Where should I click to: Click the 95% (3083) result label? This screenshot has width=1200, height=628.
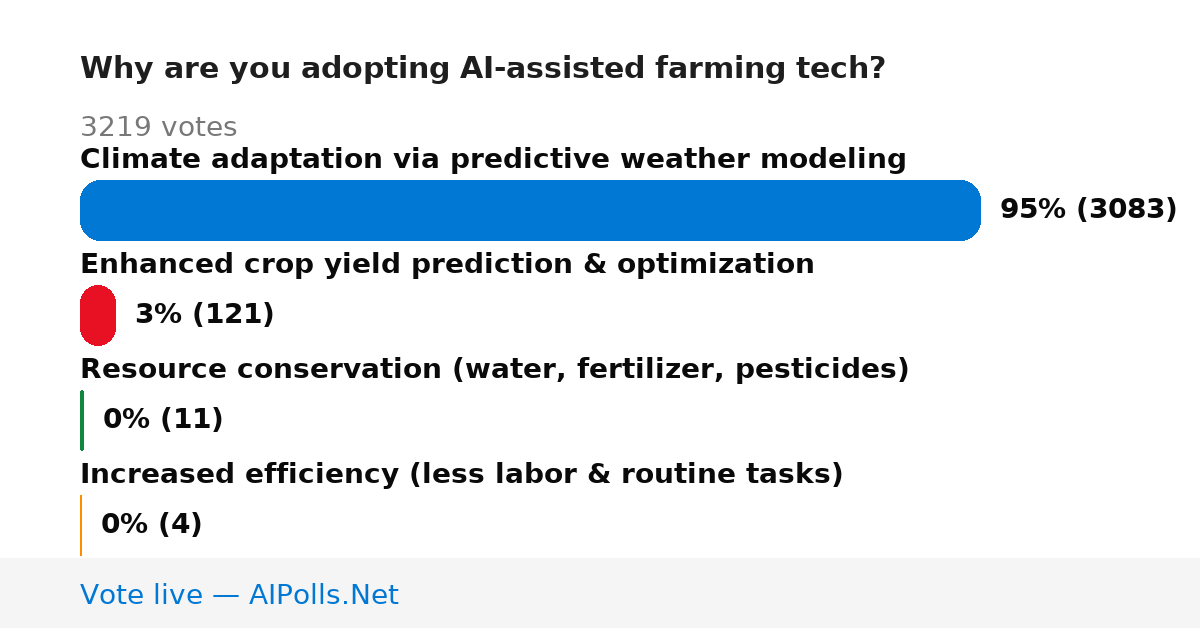[1089, 210]
